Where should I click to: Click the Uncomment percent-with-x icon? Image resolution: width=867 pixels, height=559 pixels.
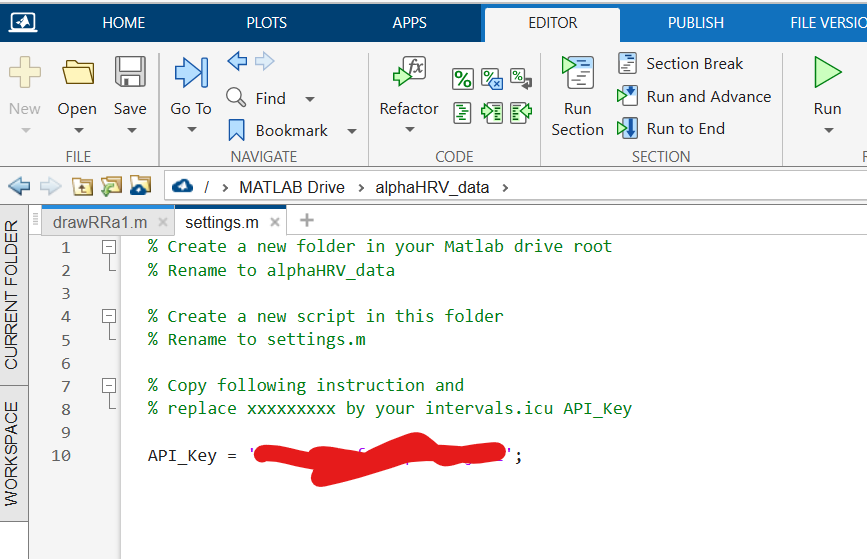[492, 79]
